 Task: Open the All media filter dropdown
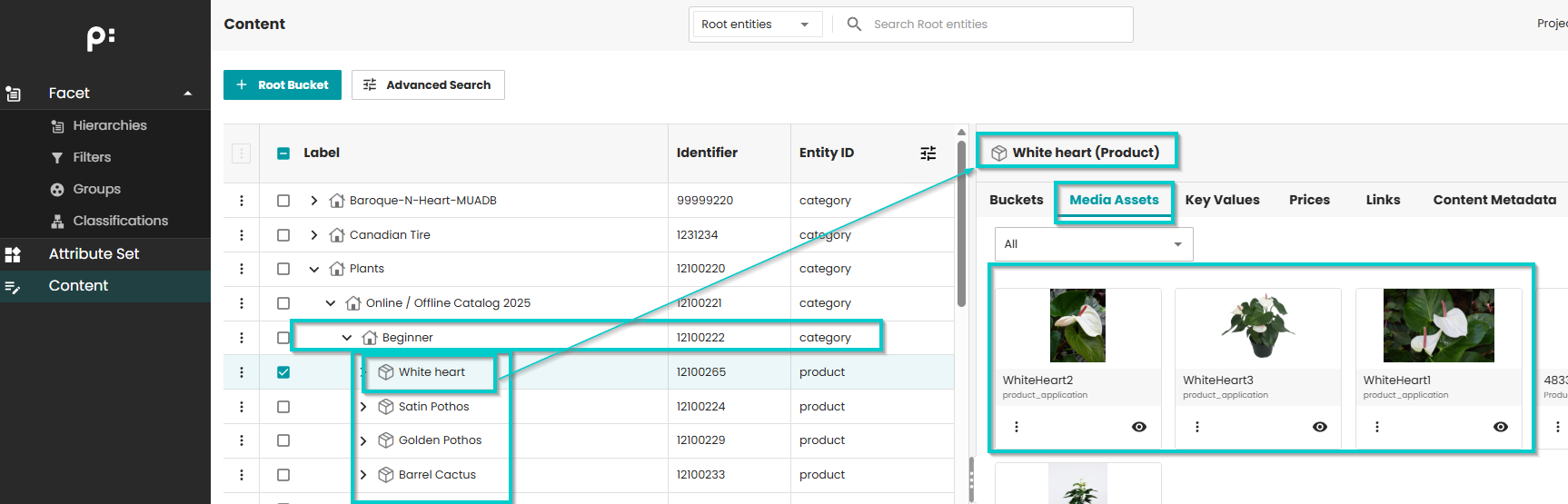(x=1094, y=244)
